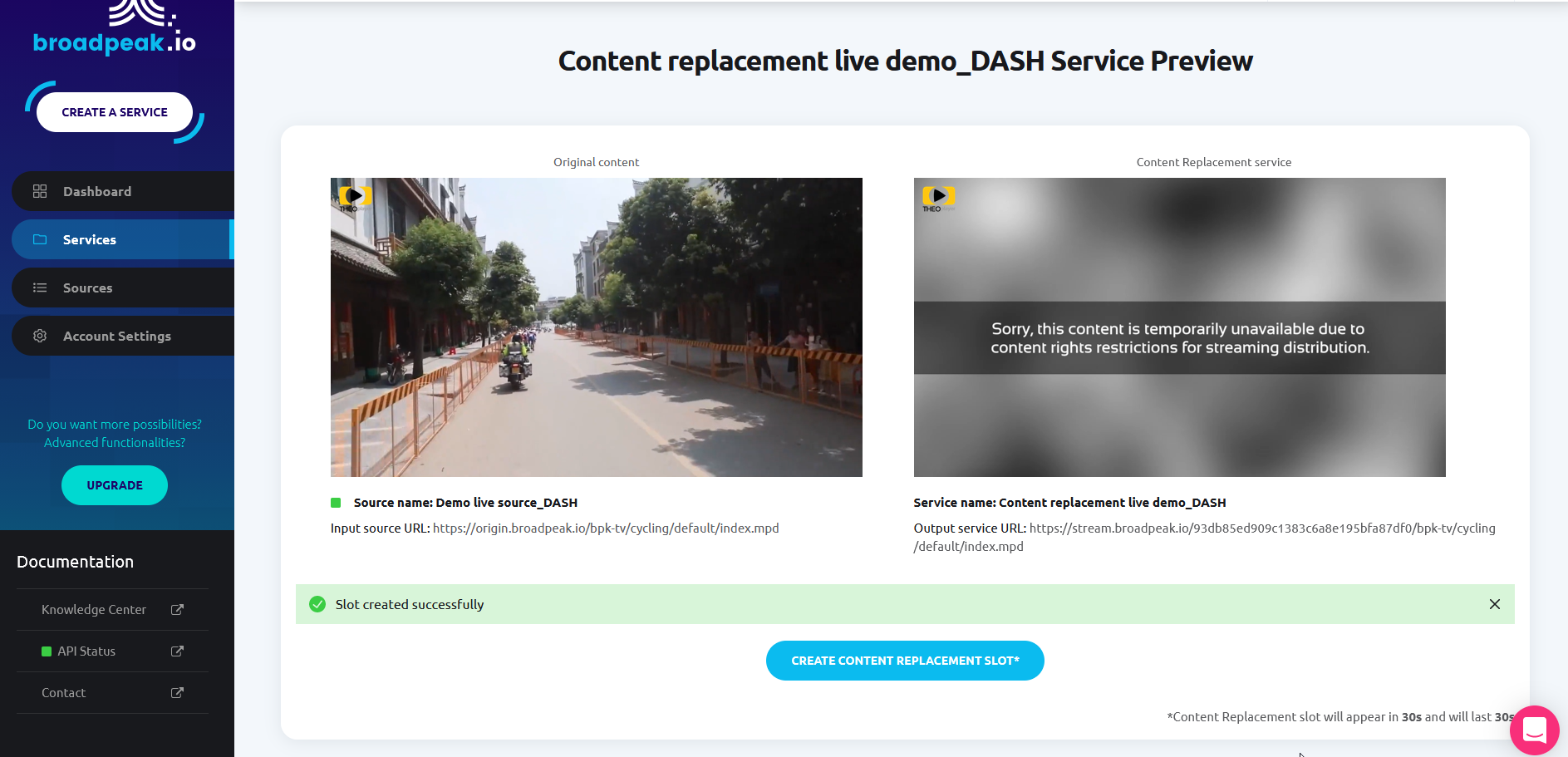Click the Knowledge Center external link icon
Viewport: 1568px width, 757px height.
(177, 609)
